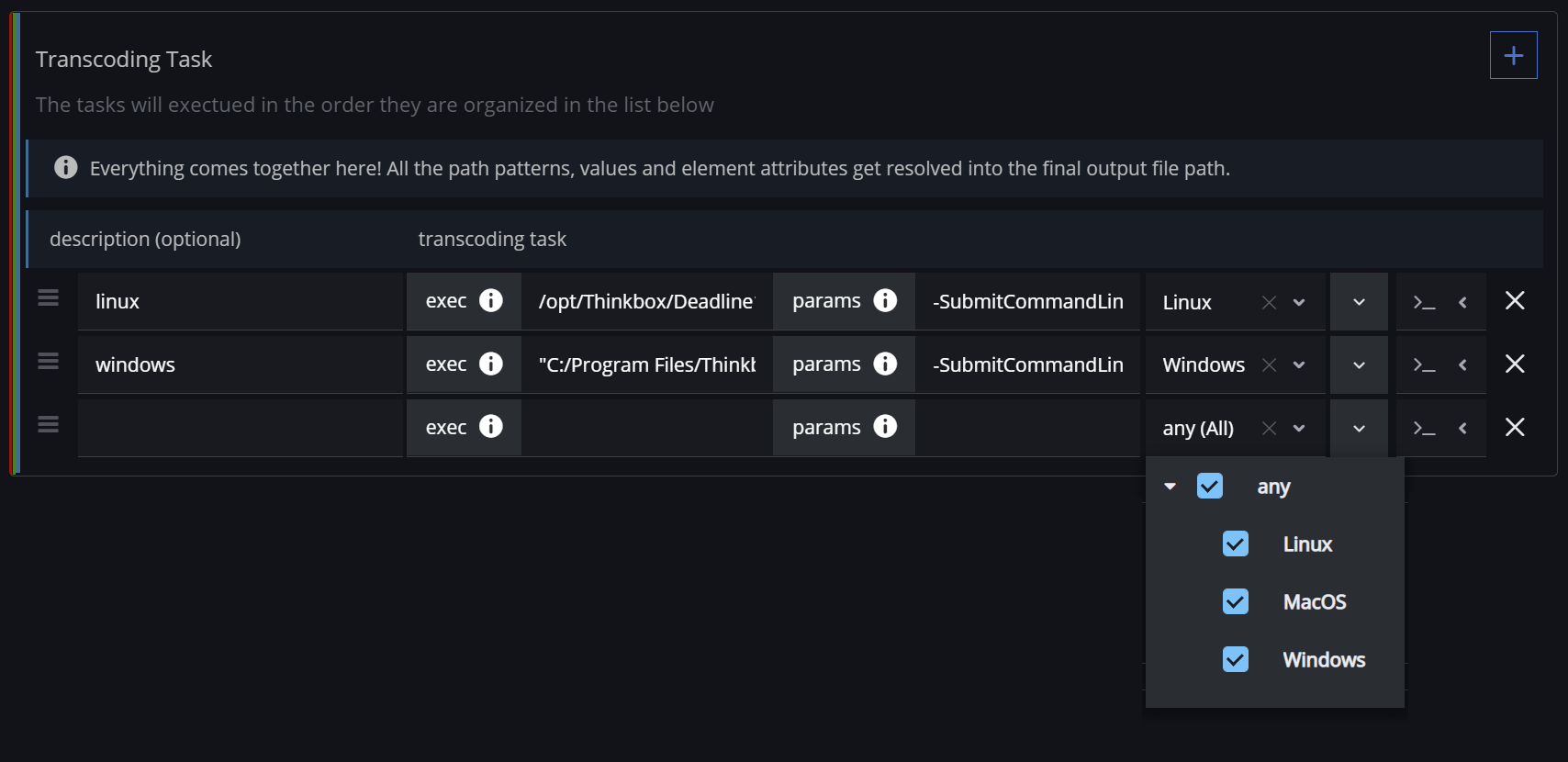This screenshot has height=762, width=1568.
Task: Expand the square chevron button in windows row
Action: 1359,365
